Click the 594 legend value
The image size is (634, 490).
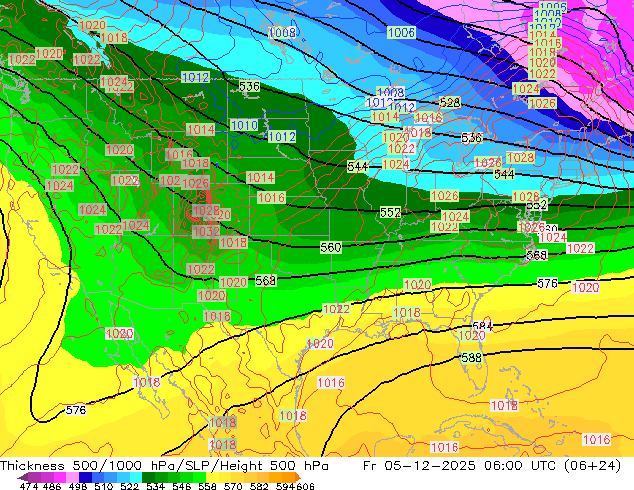pos(285,486)
